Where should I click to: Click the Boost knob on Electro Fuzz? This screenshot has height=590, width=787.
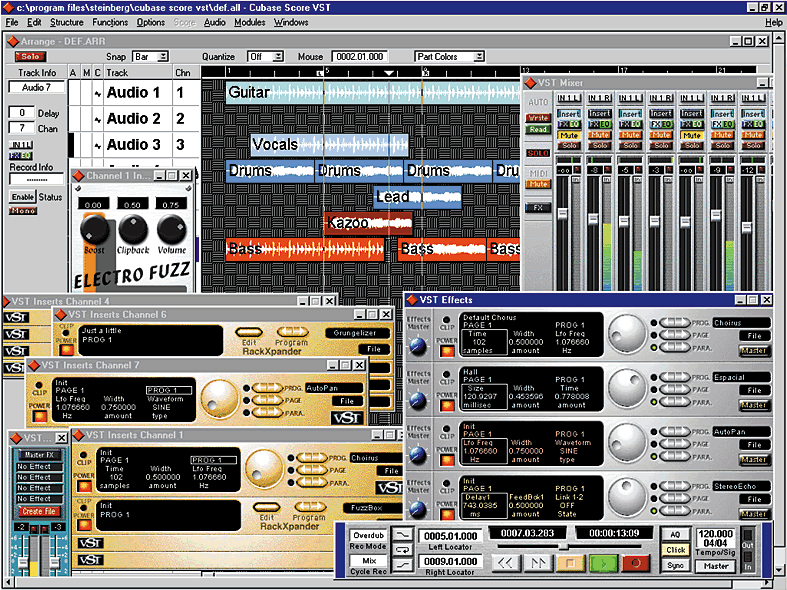pyautogui.click(x=94, y=229)
